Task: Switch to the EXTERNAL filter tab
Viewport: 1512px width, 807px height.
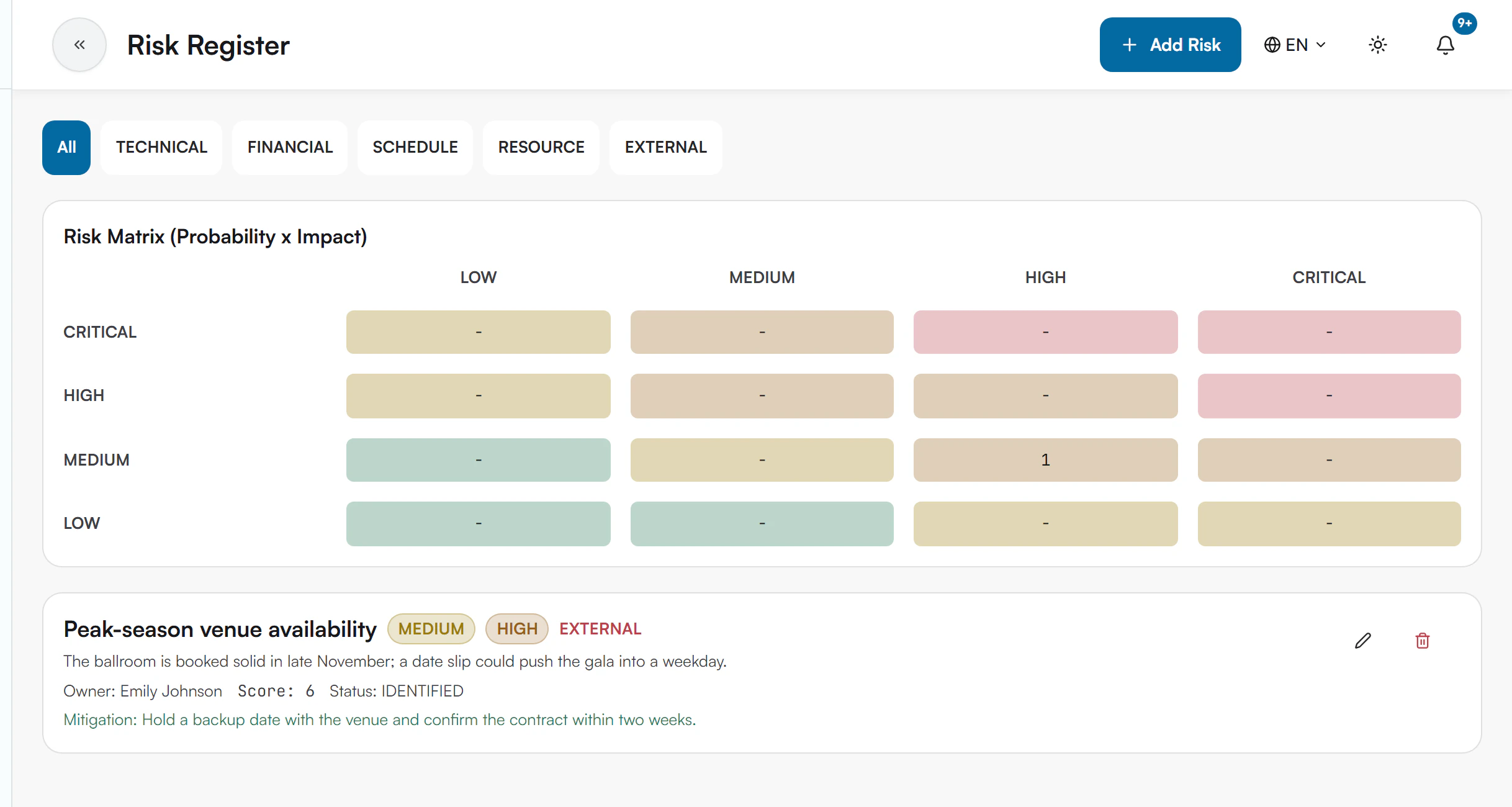Action: [x=666, y=147]
